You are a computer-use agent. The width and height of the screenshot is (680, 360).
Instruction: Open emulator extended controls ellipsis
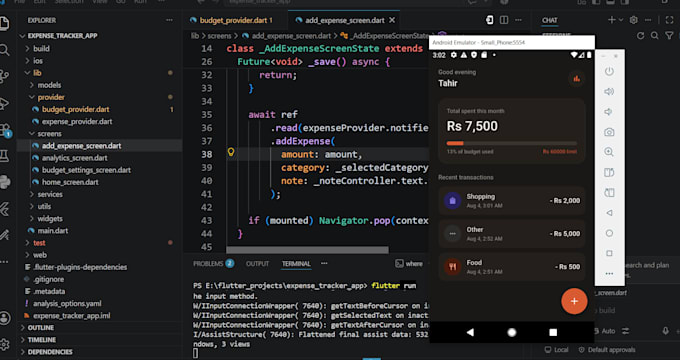pos(609,274)
